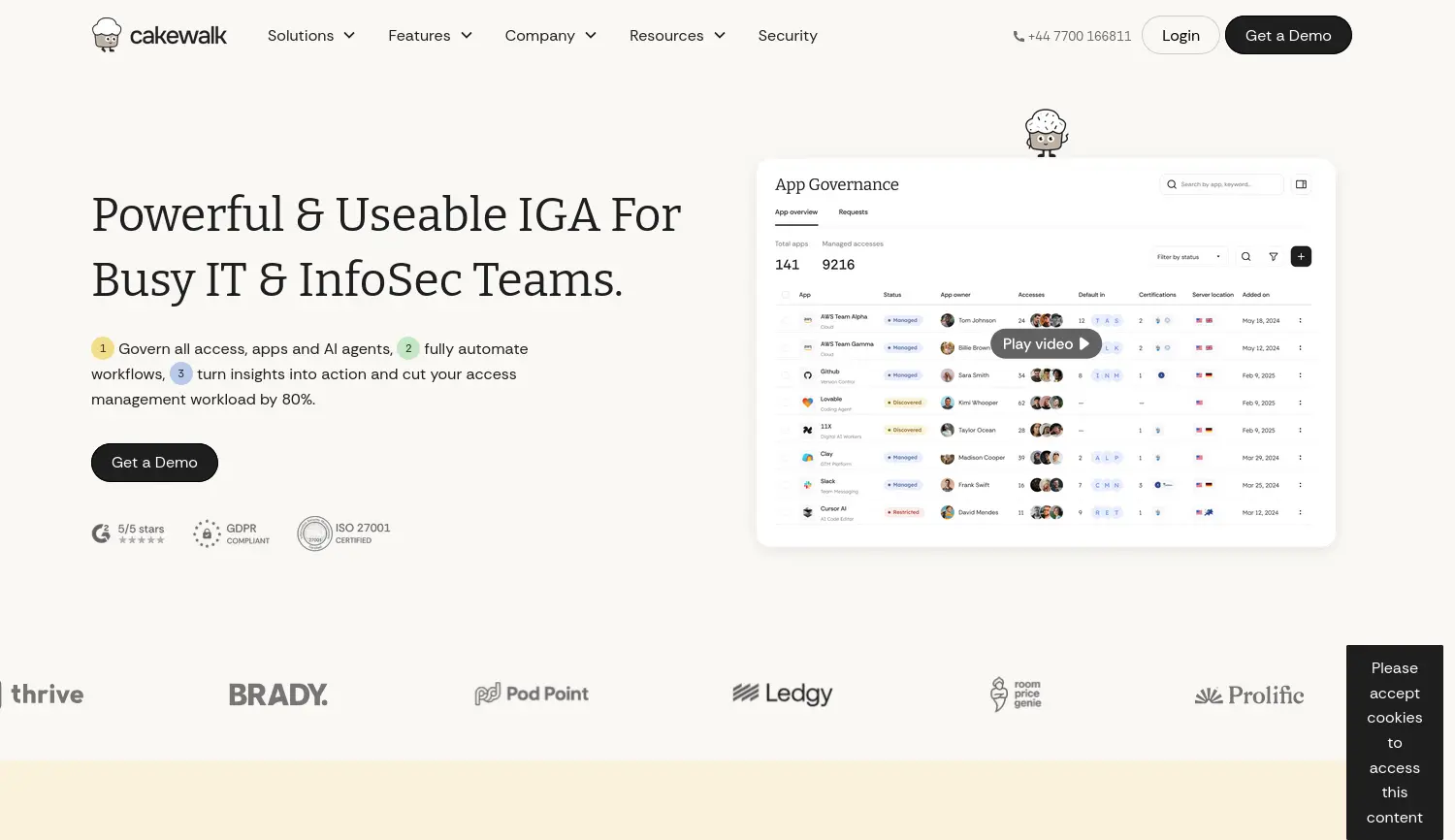Click the ISO 27001 certified seal
Image resolution: width=1455 pixels, height=840 pixels.
coord(314,533)
